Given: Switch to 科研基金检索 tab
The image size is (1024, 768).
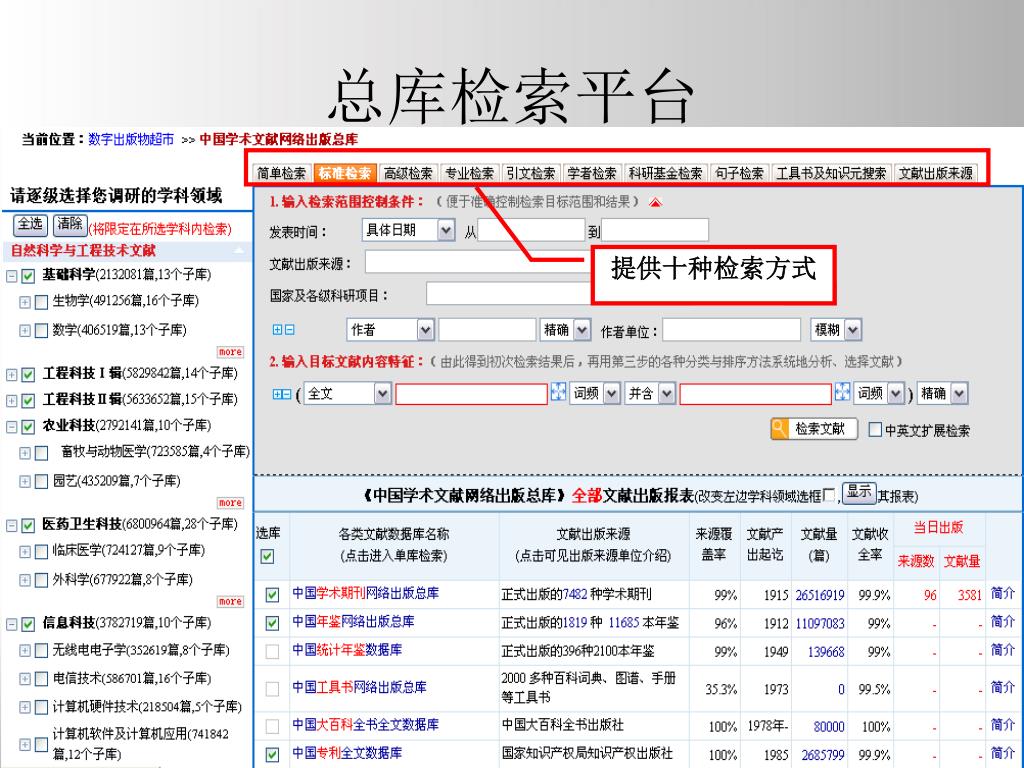Looking at the screenshot, I should point(665,173).
